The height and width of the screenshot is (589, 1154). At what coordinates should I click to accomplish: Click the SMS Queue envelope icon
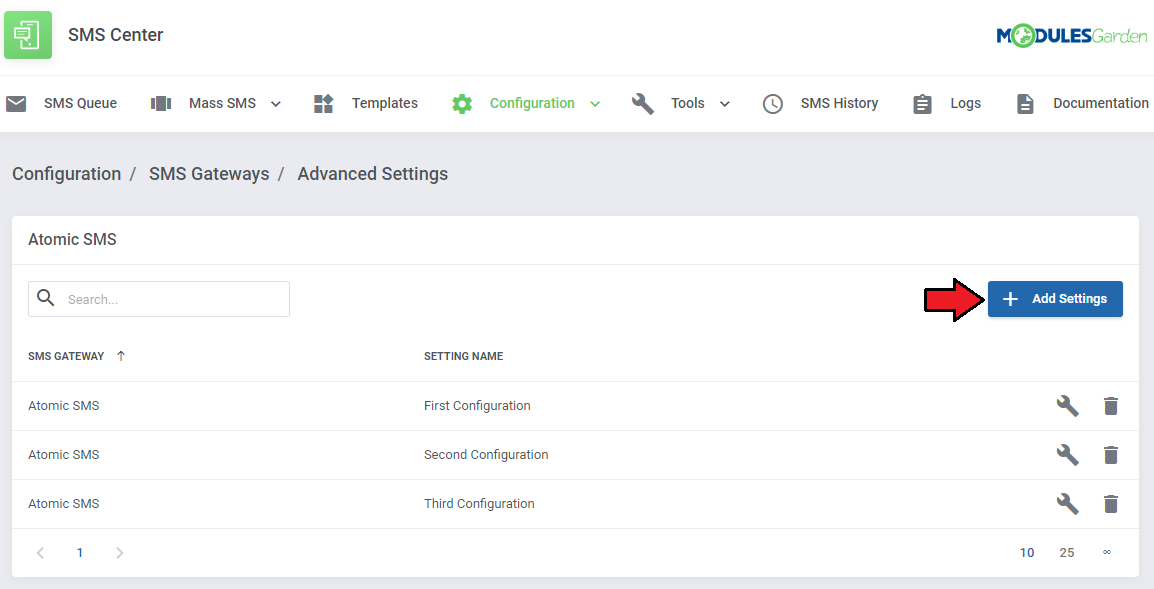tap(16, 104)
